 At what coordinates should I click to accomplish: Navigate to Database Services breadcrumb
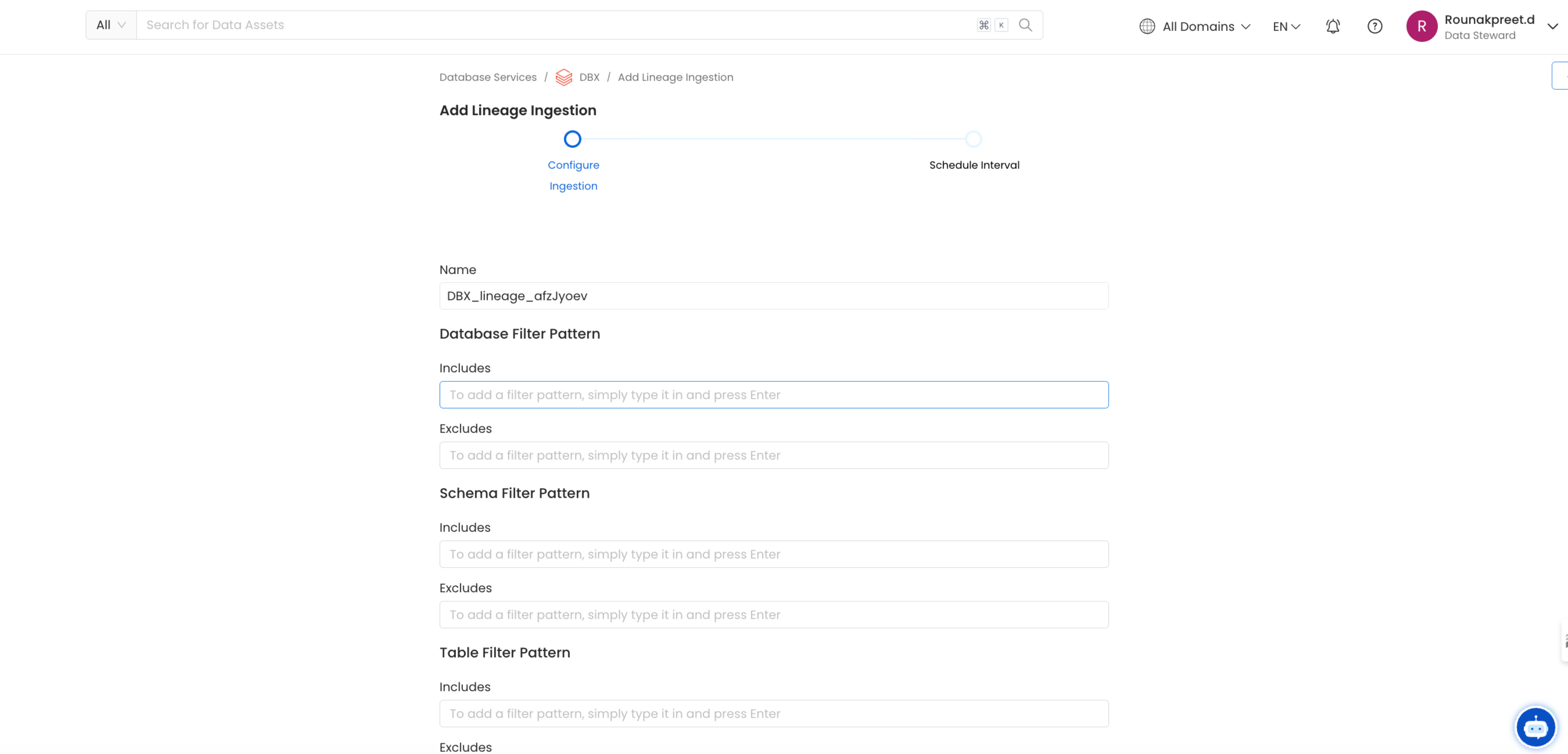click(487, 77)
